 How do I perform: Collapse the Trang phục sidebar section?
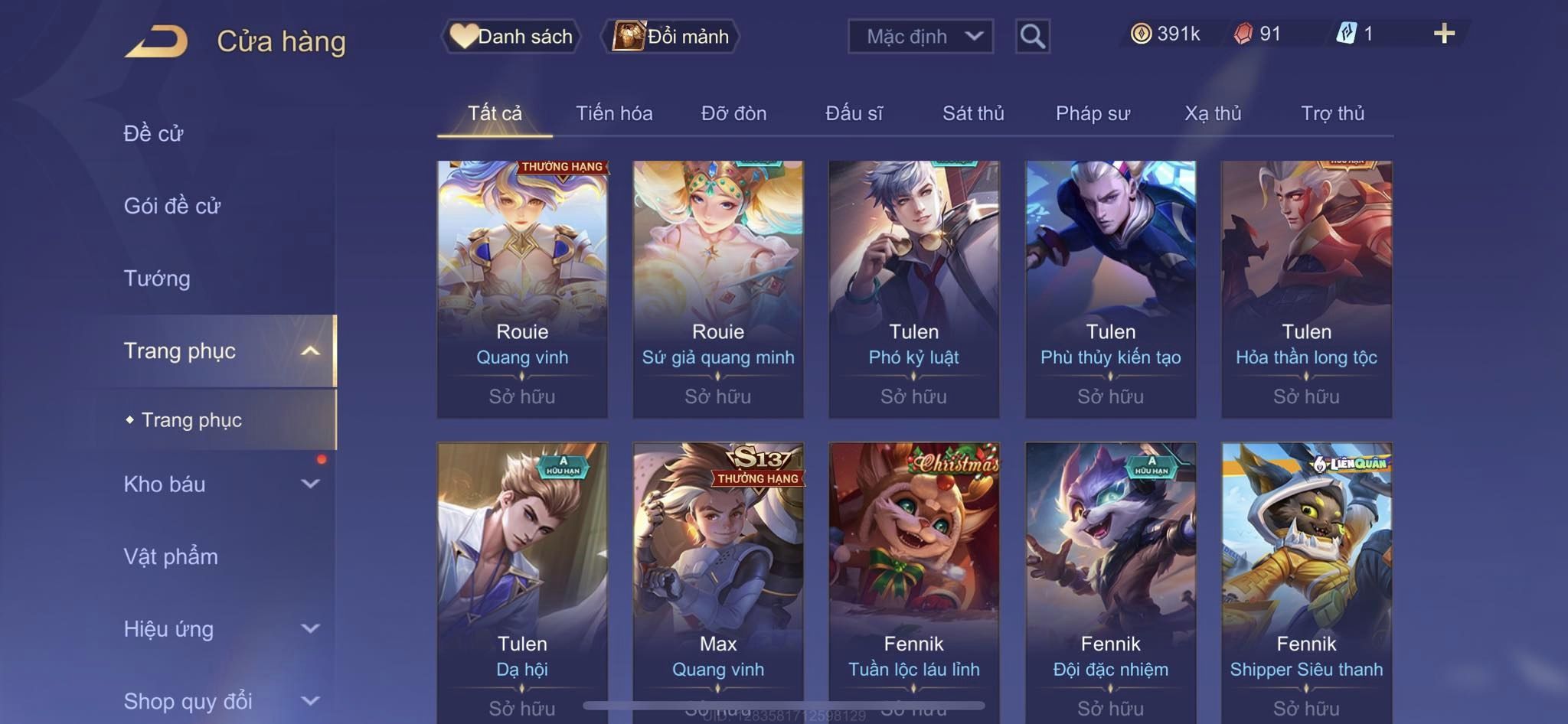point(309,351)
